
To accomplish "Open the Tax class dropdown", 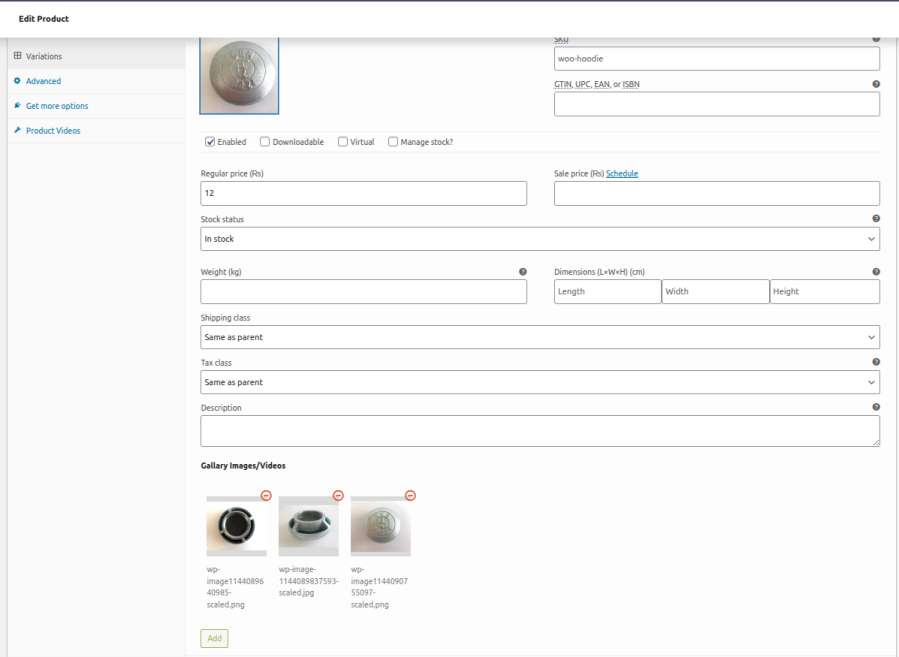I will tap(539, 382).
